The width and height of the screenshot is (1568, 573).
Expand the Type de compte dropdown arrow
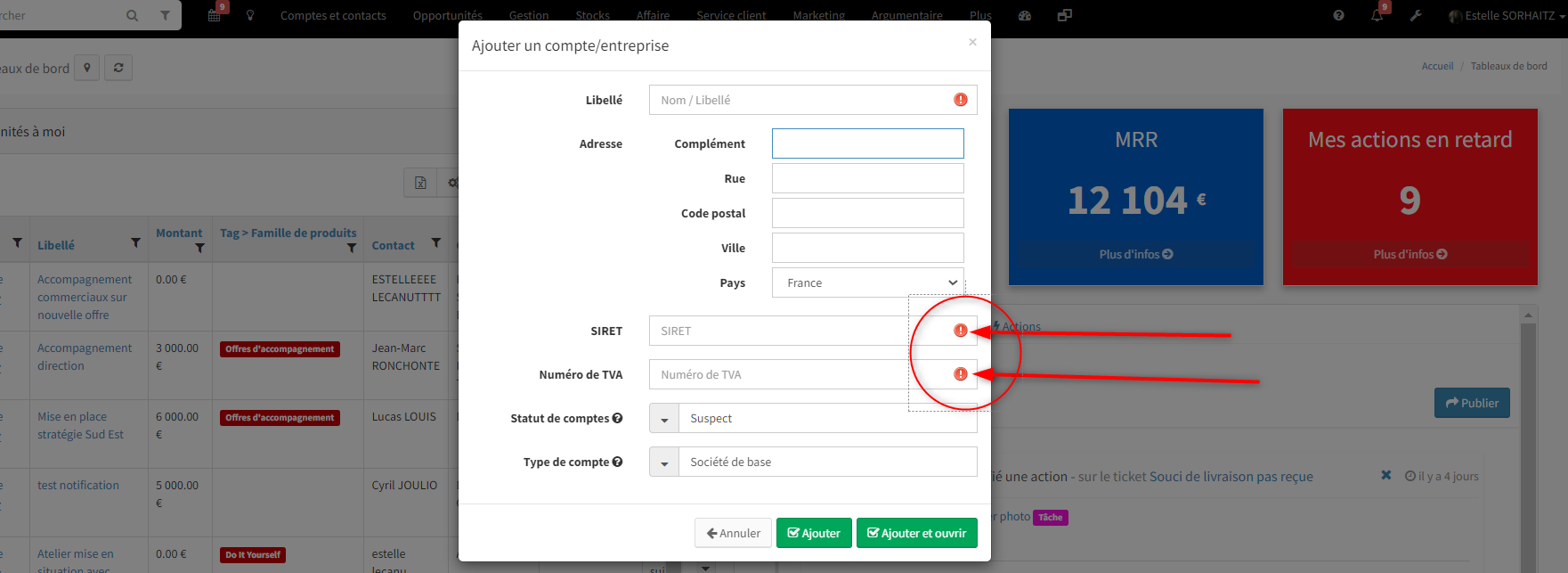(x=664, y=462)
